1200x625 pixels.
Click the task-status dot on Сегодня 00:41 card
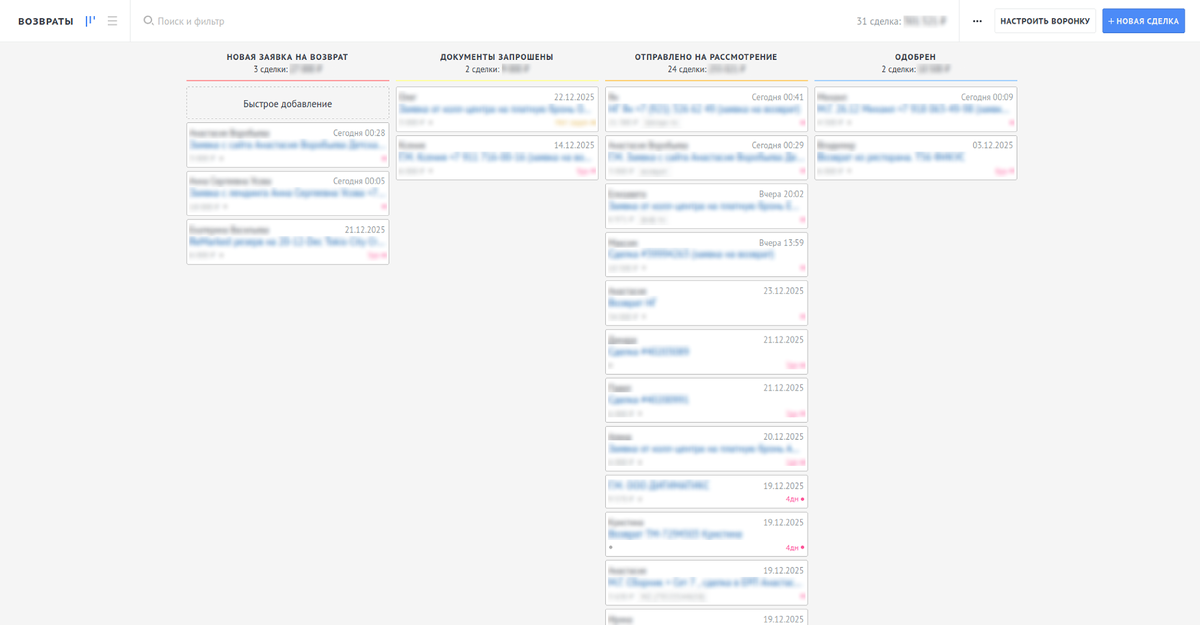click(x=802, y=122)
